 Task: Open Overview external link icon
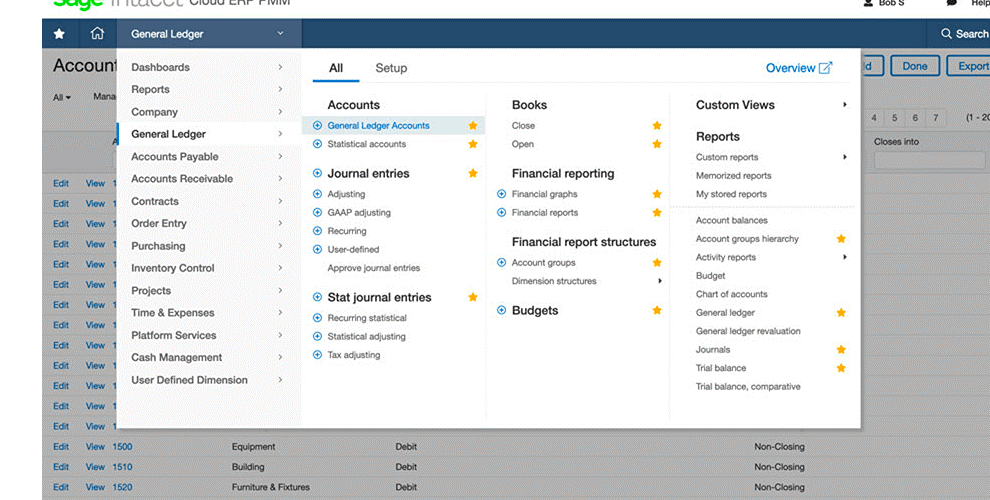coord(825,68)
